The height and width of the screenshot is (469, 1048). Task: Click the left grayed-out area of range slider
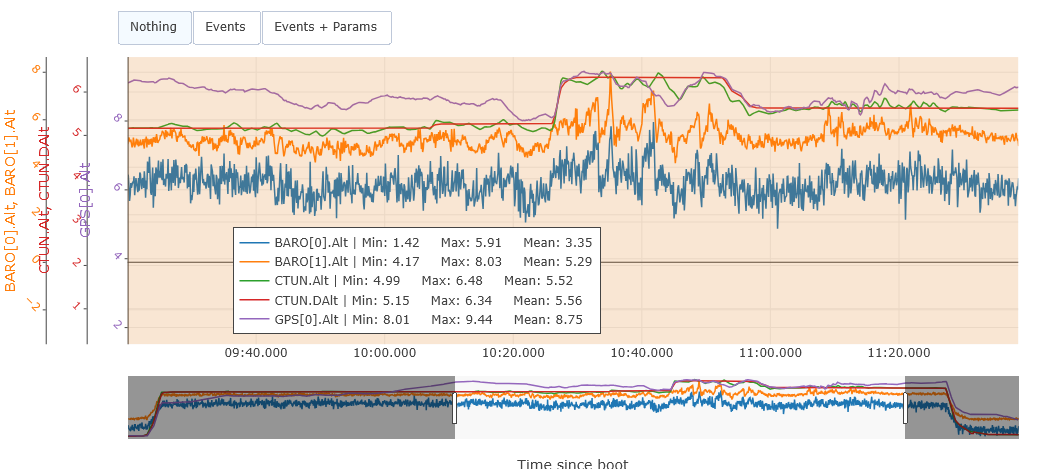[290, 407]
